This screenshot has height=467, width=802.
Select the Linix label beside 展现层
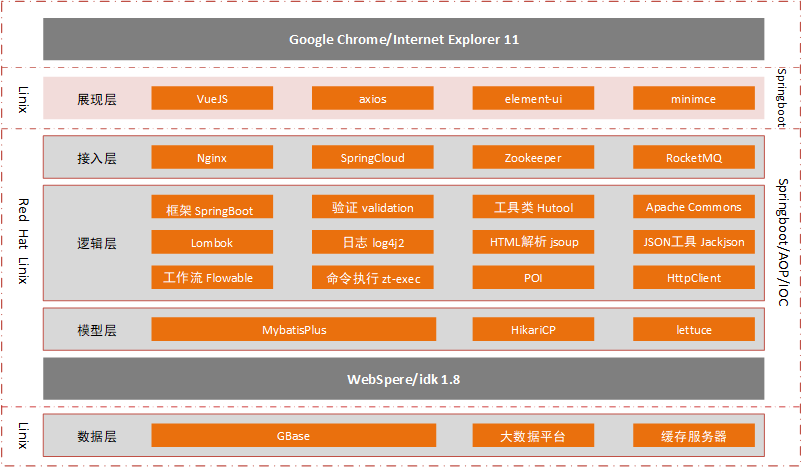[x=23, y=99]
